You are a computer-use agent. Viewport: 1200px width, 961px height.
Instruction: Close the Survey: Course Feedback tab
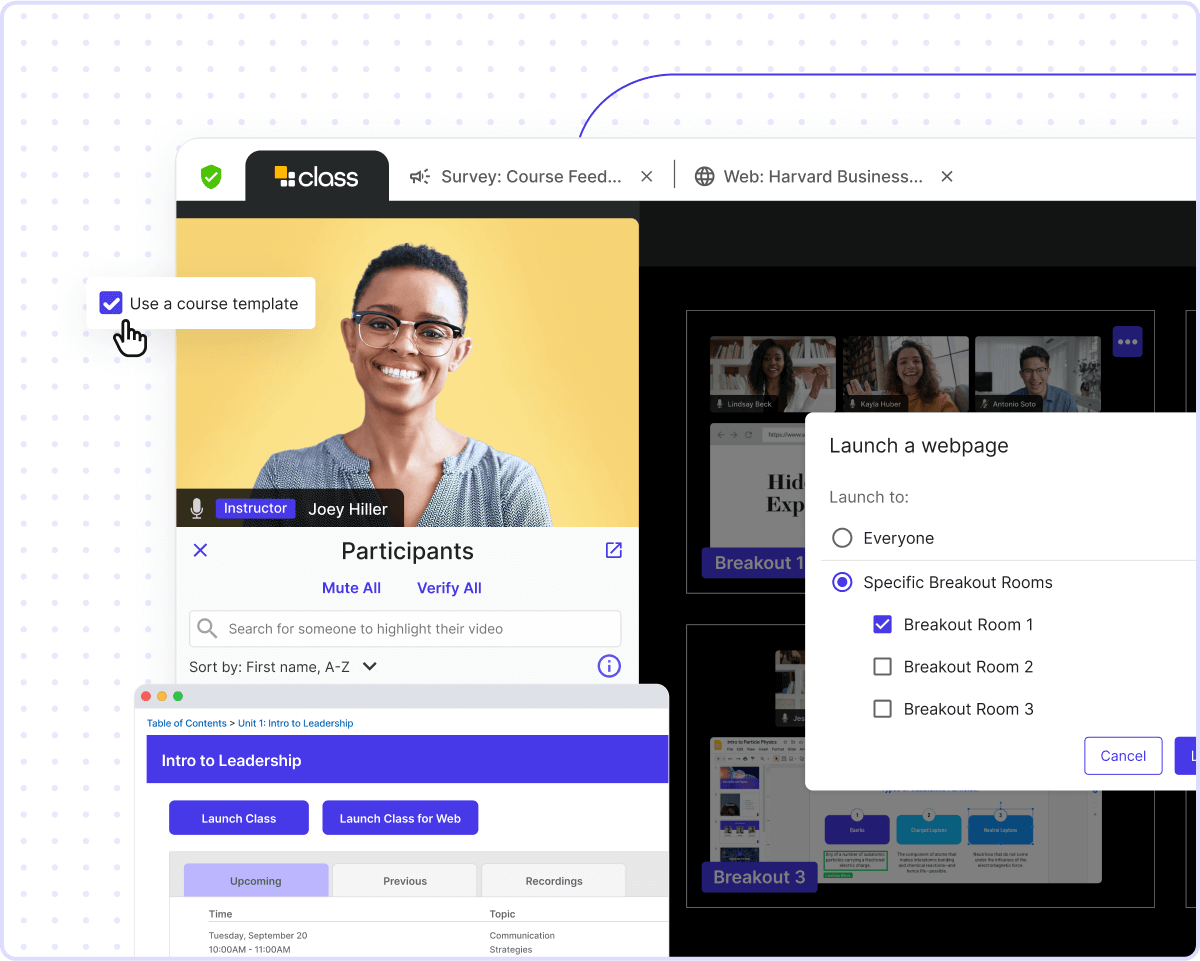click(x=646, y=177)
